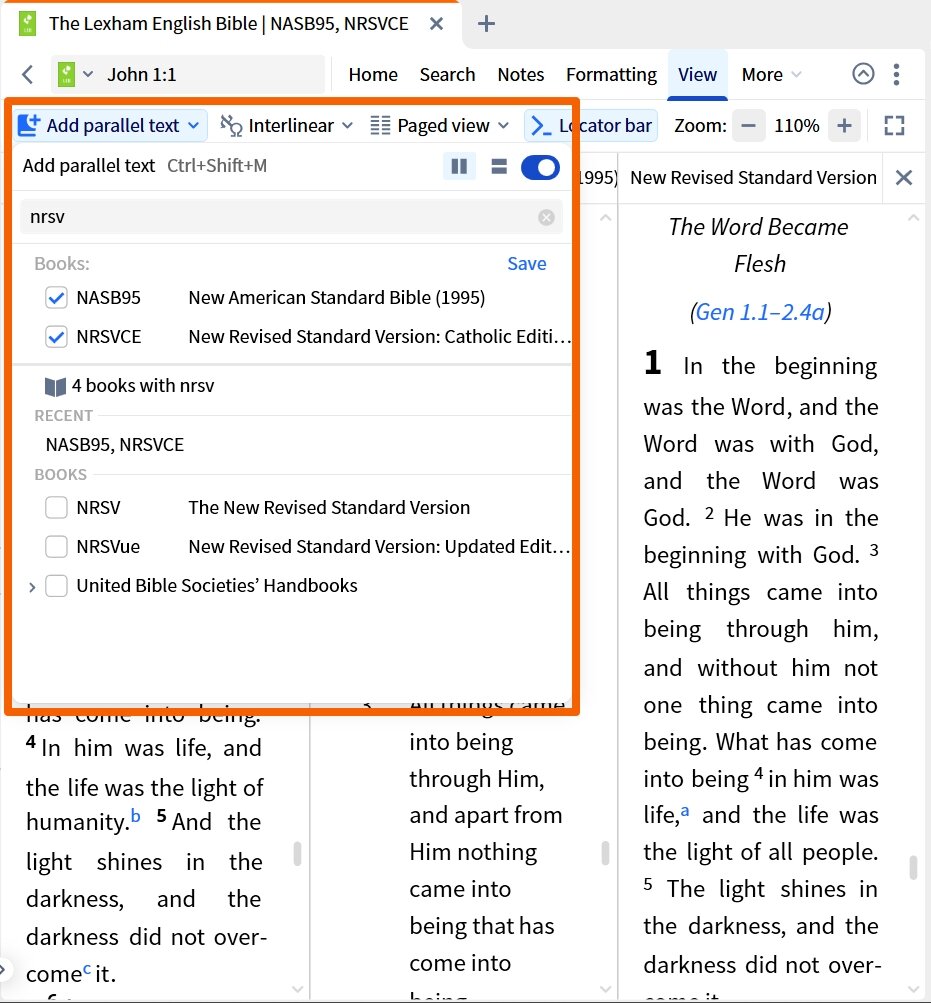The height and width of the screenshot is (1003, 931).
Task: Click the Add parallel text button
Action: pyautogui.click(x=109, y=125)
